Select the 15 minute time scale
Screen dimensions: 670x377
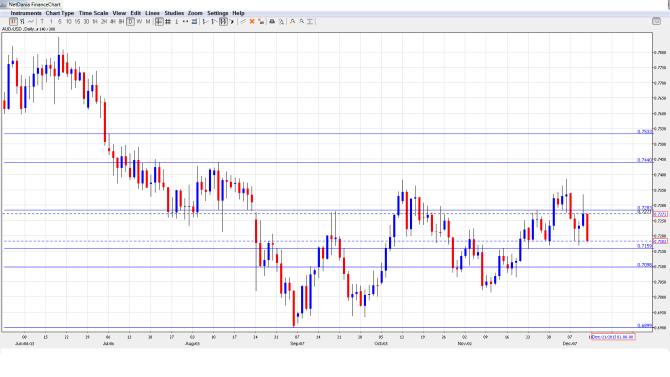click(x=77, y=21)
